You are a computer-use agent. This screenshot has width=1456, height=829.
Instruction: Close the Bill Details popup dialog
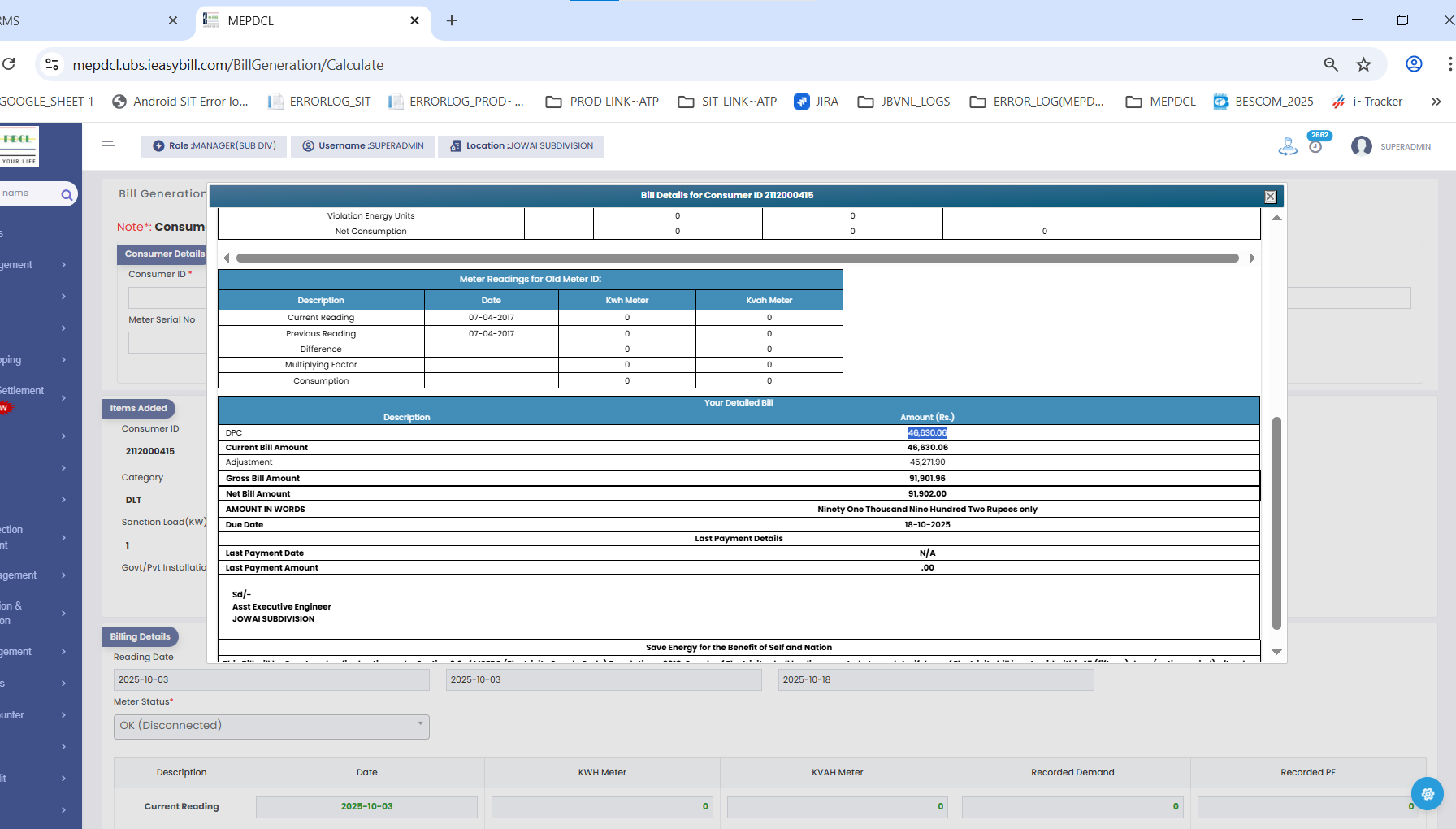pos(1270,197)
